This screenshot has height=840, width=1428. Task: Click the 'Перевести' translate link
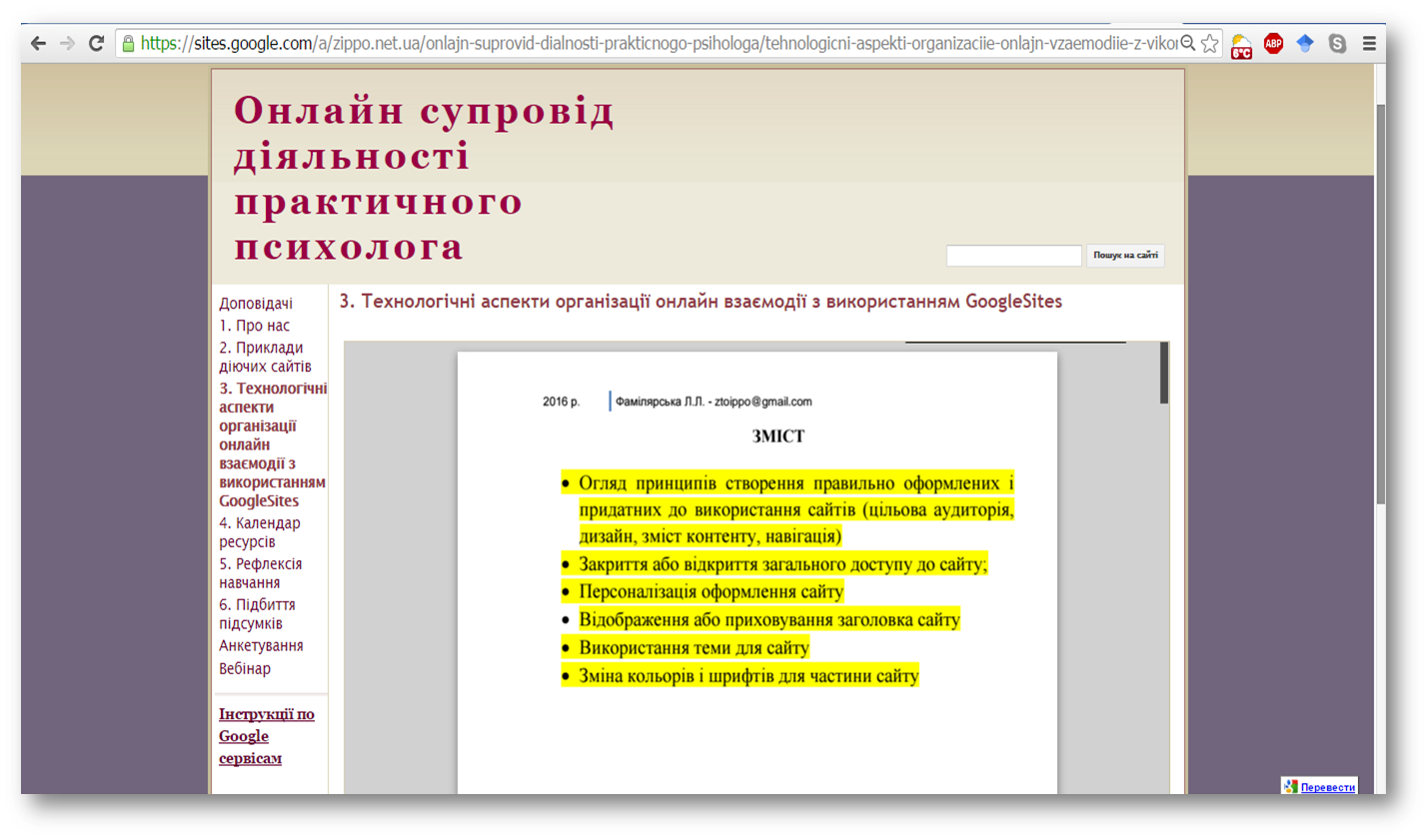tap(1327, 787)
